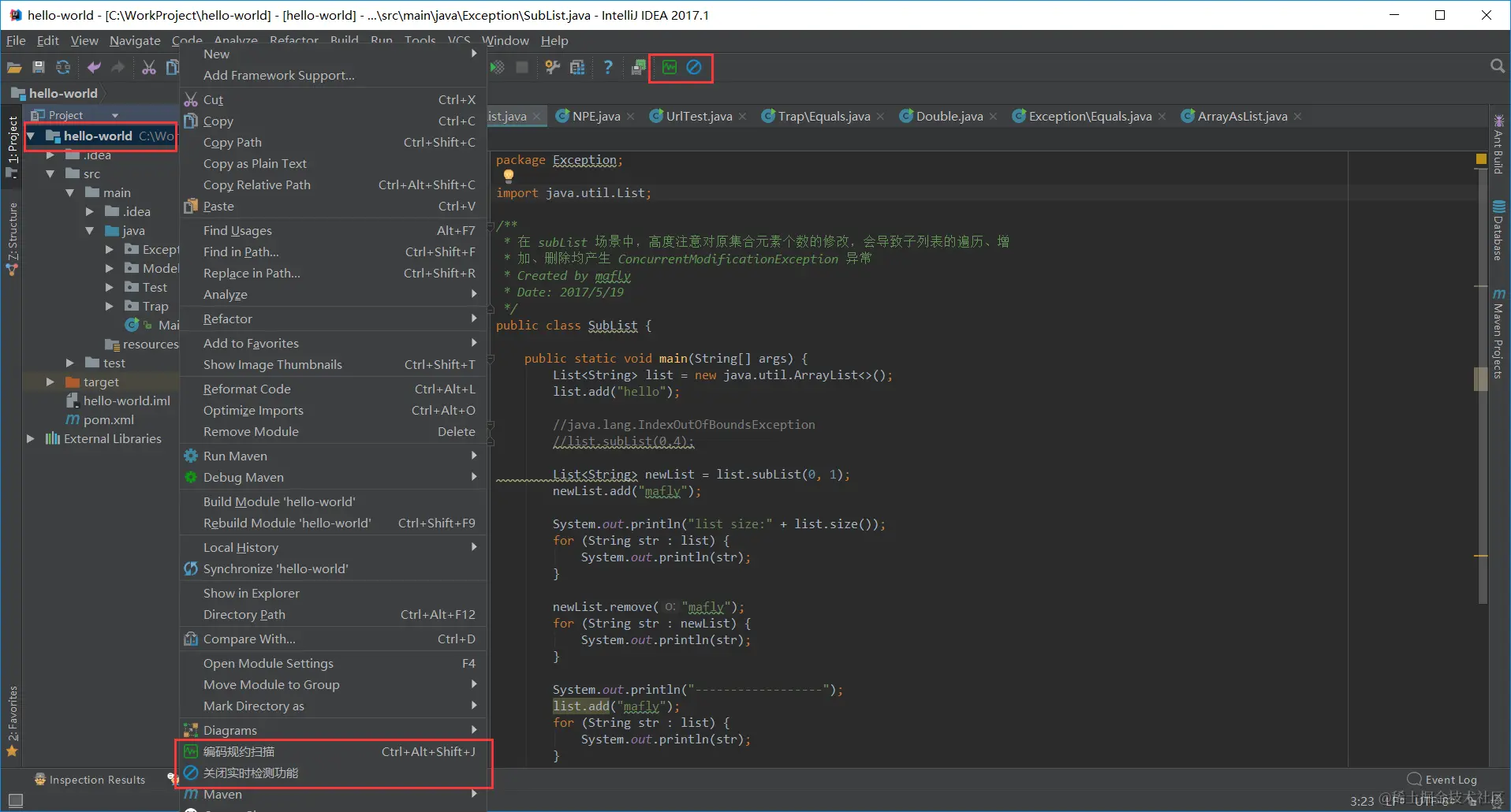Viewport: 1511px width, 812px height.
Task: Select the Undo arrow toolbar icon
Action: tap(93, 67)
